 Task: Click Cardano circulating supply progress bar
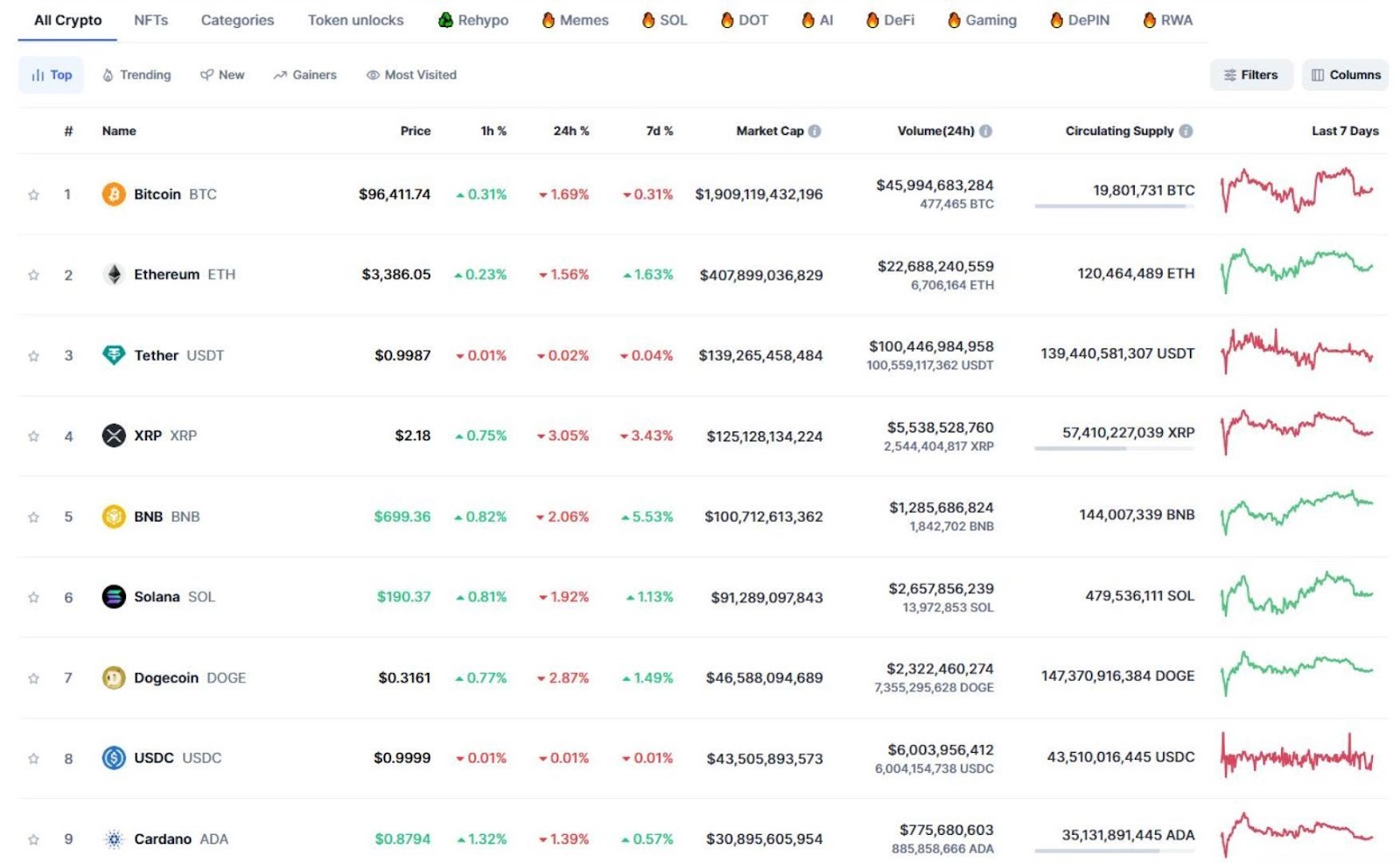pos(1114,851)
